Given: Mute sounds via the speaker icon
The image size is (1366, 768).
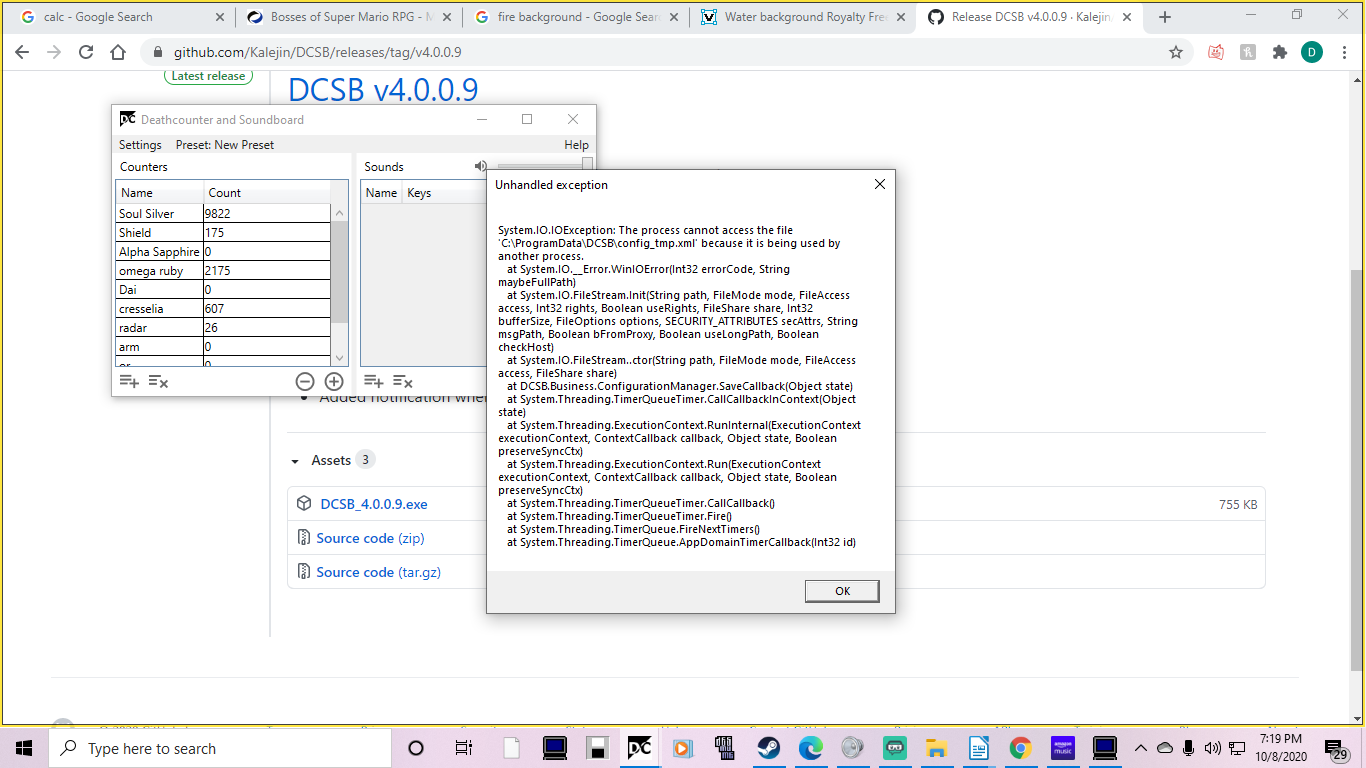Looking at the screenshot, I should tap(480, 166).
